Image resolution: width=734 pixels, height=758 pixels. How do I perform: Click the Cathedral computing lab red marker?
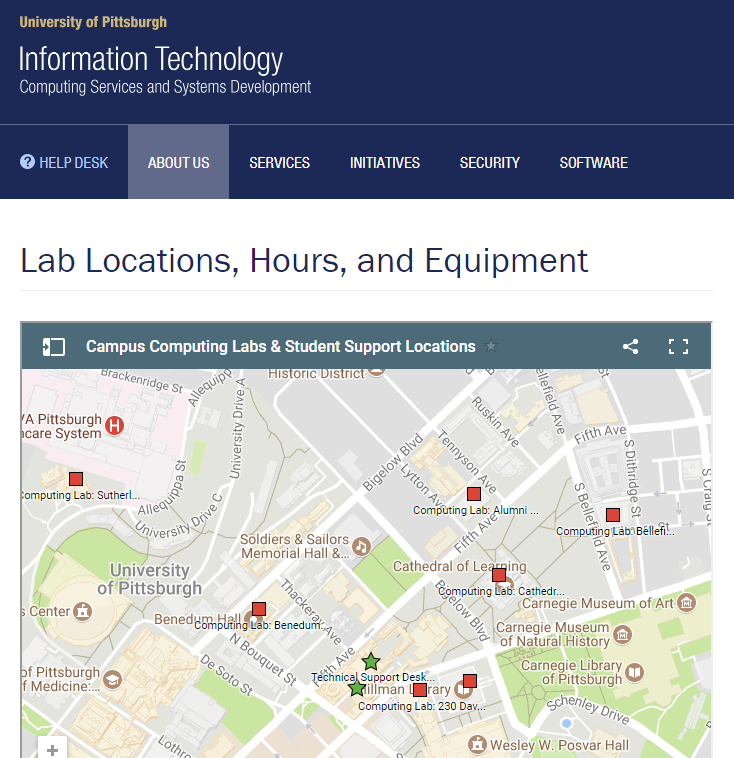[499, 575]
